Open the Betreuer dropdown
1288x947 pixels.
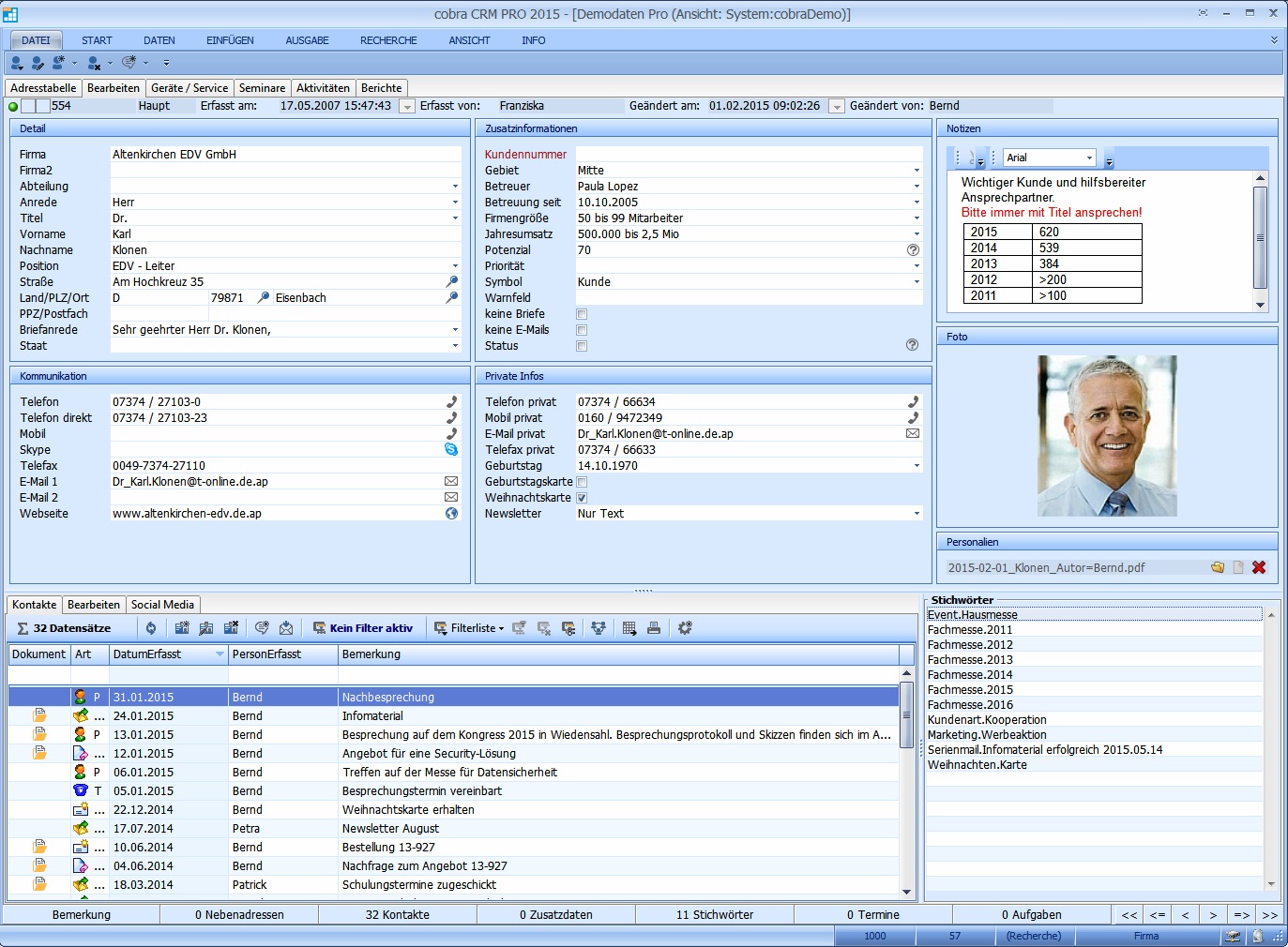point(917,187)
